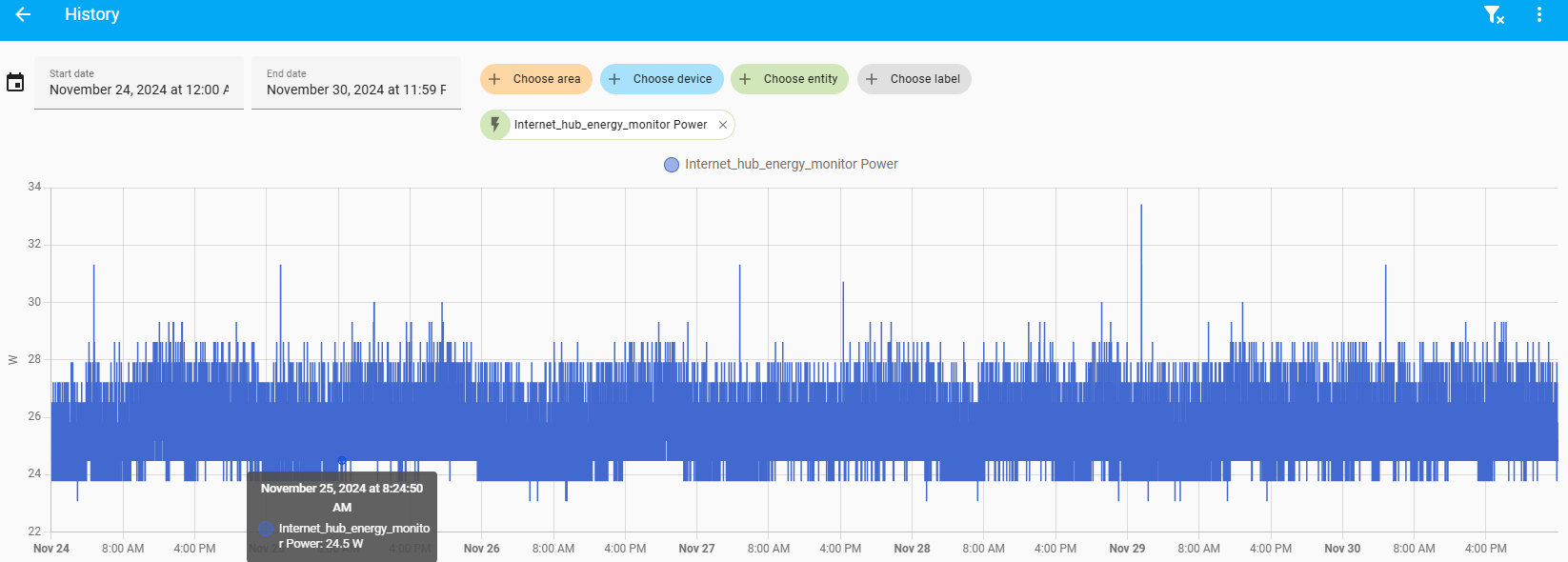This screenshot has width=1568, height=562.
Task: Click the plus icon on Choose device
Action: coord(614,79)
